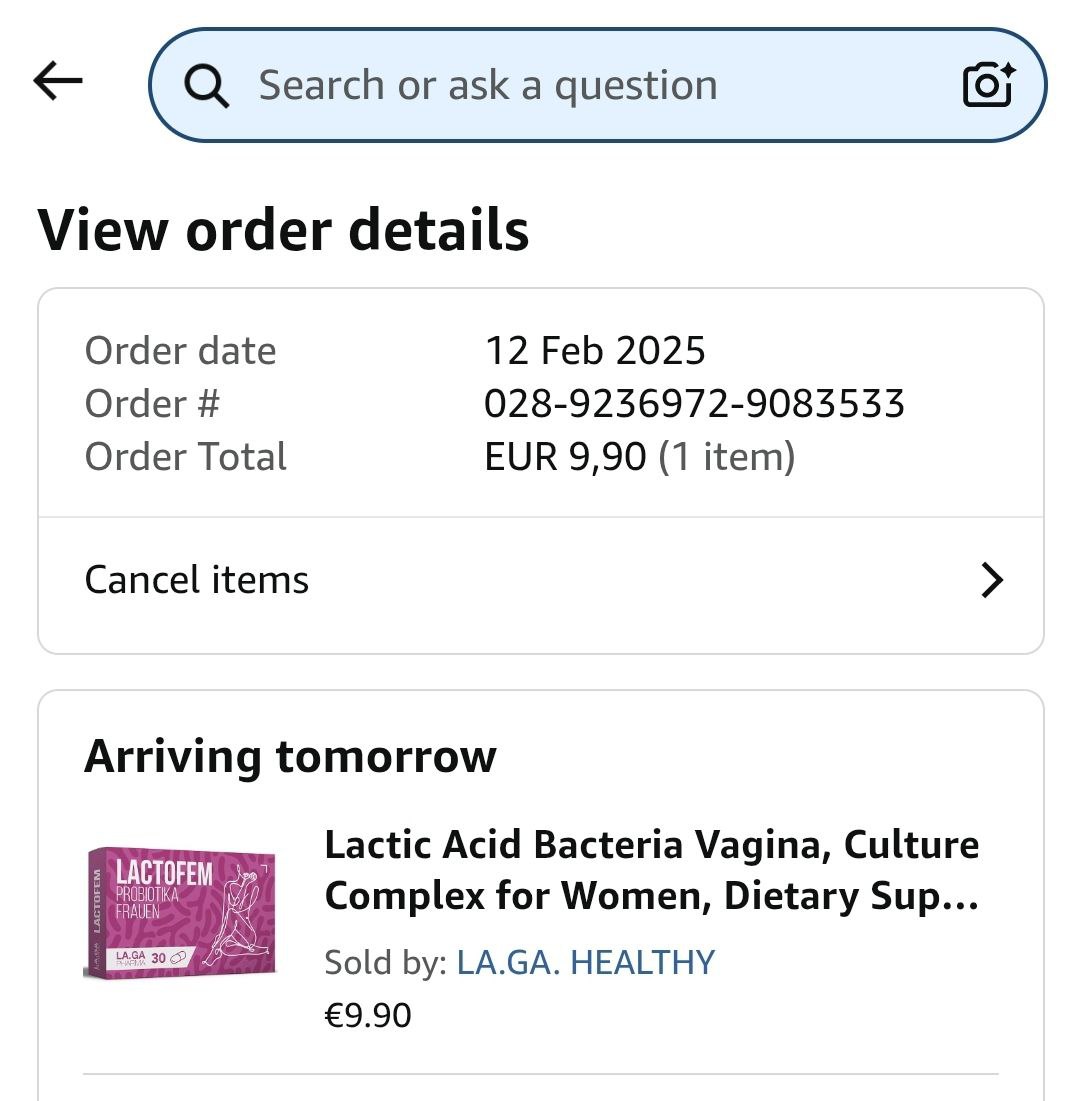Tap the back arrow icon
Screen dimensions: 1080x1101
(x=58, y=82)
